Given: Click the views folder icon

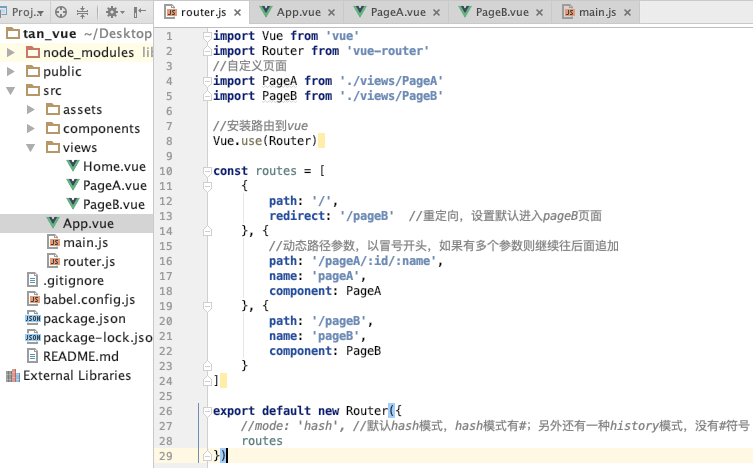Looking at the screenshot, I should pos(53,147).
